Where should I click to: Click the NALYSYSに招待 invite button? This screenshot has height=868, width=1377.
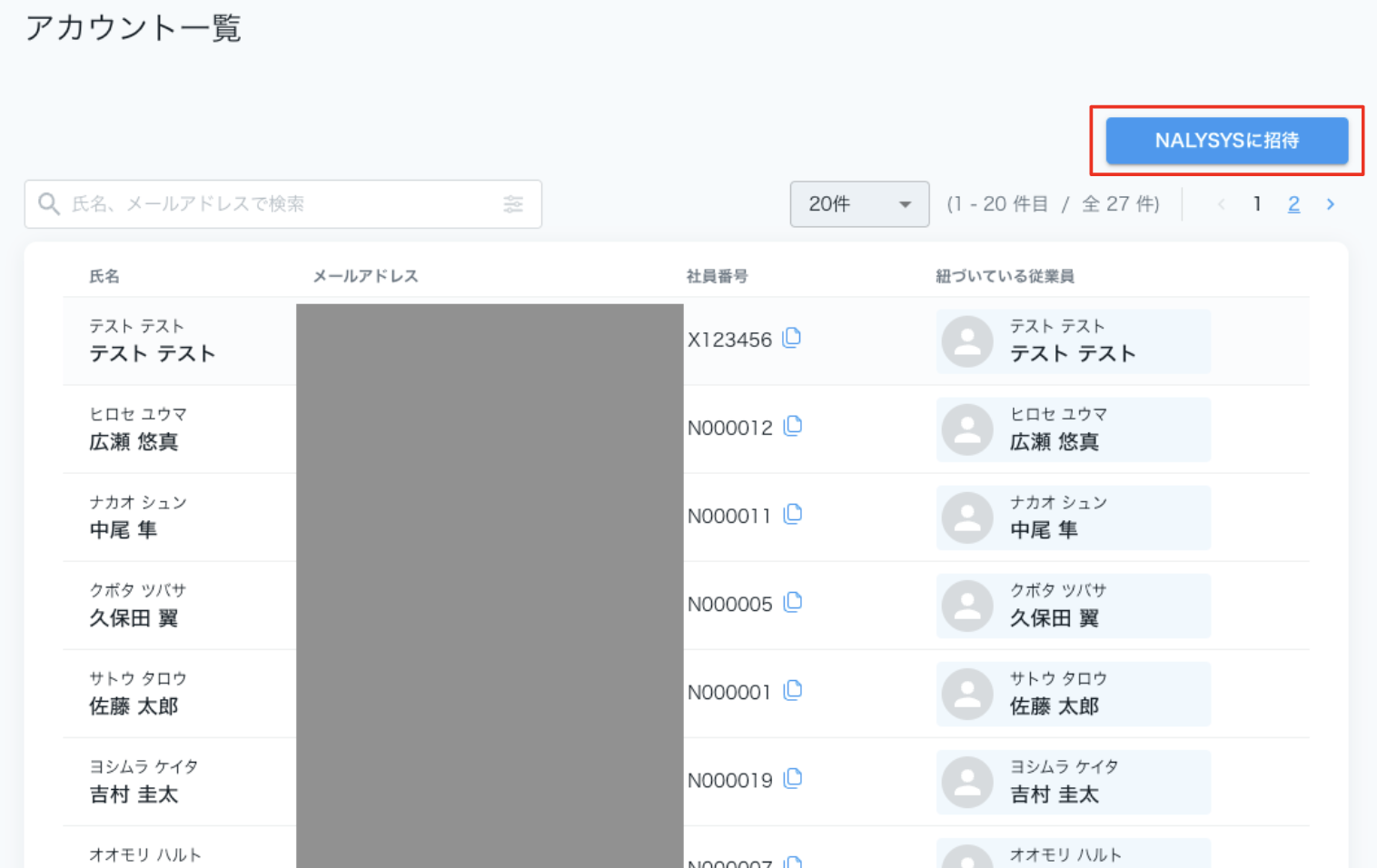tap(1226, 141)
